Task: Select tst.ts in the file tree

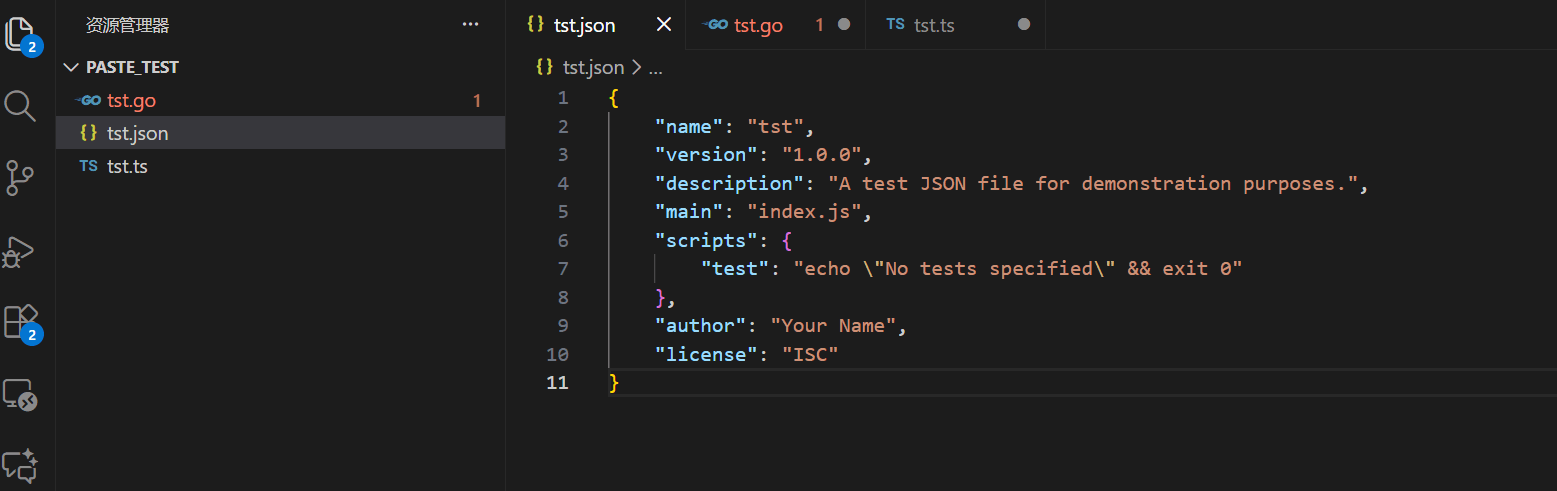Action: [280, 166]
